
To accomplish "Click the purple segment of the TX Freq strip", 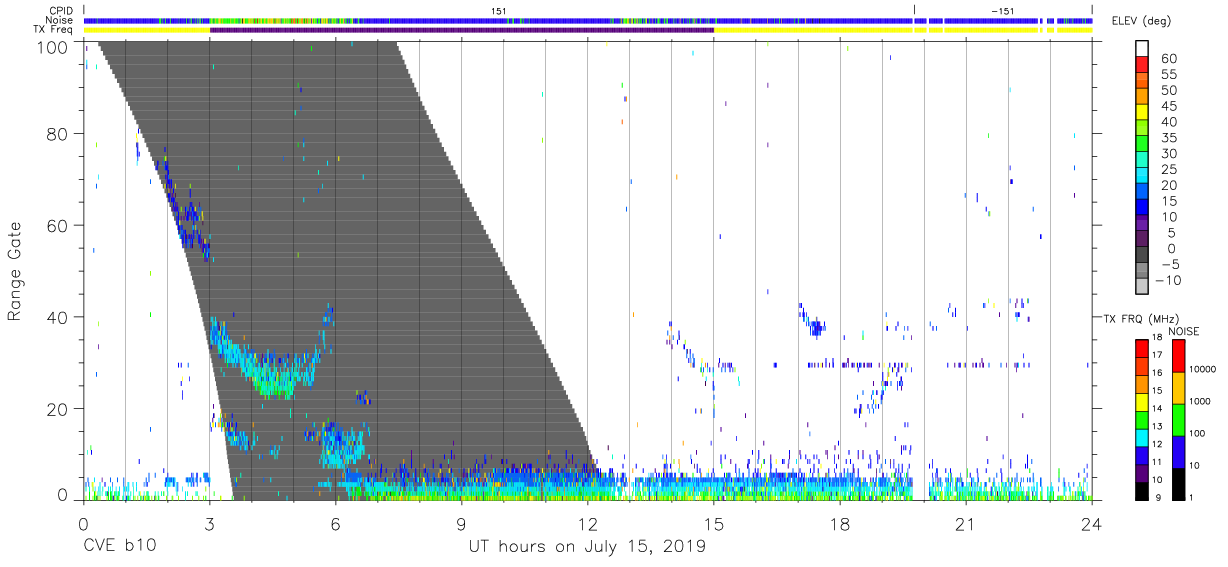I will (x=462, y=30).
